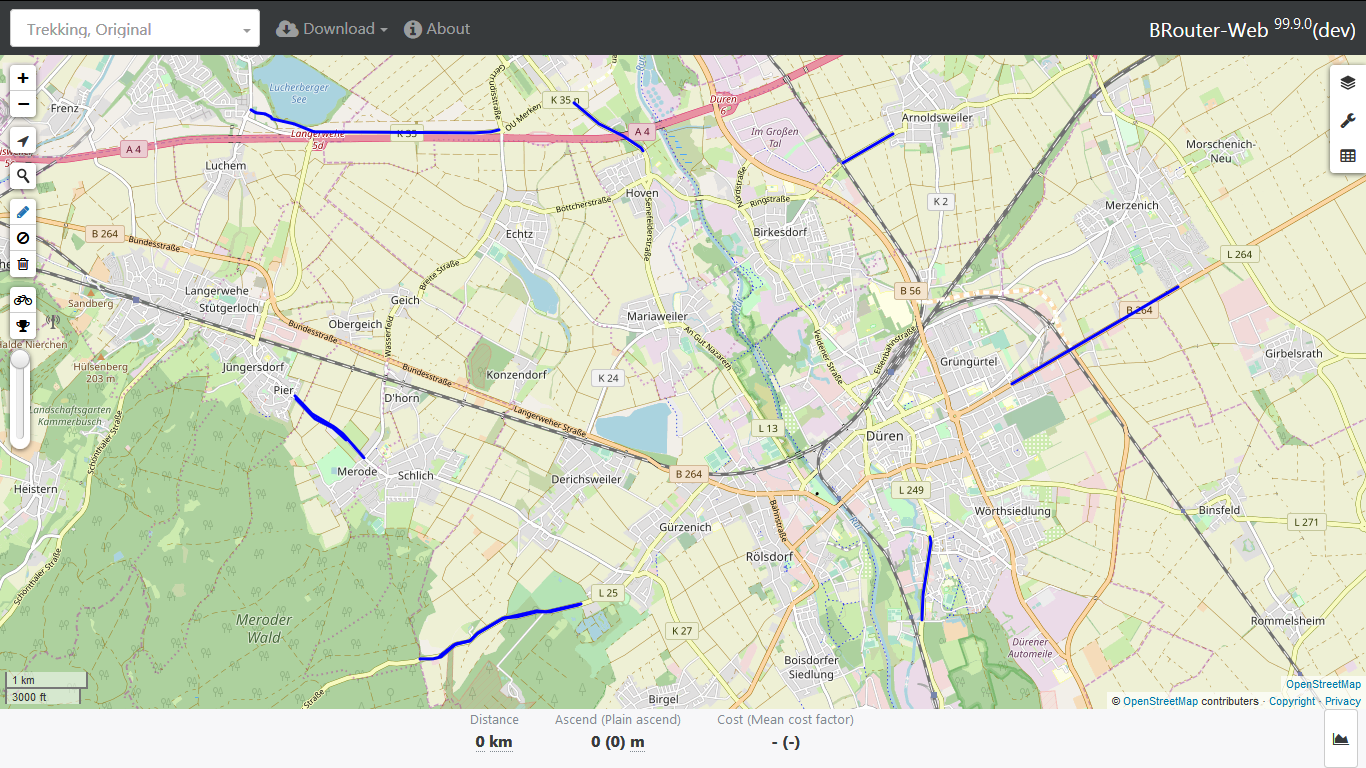Toggle the bicycle overlay button
This screenshot has width=1366, height=768.
tap(23, 299)
